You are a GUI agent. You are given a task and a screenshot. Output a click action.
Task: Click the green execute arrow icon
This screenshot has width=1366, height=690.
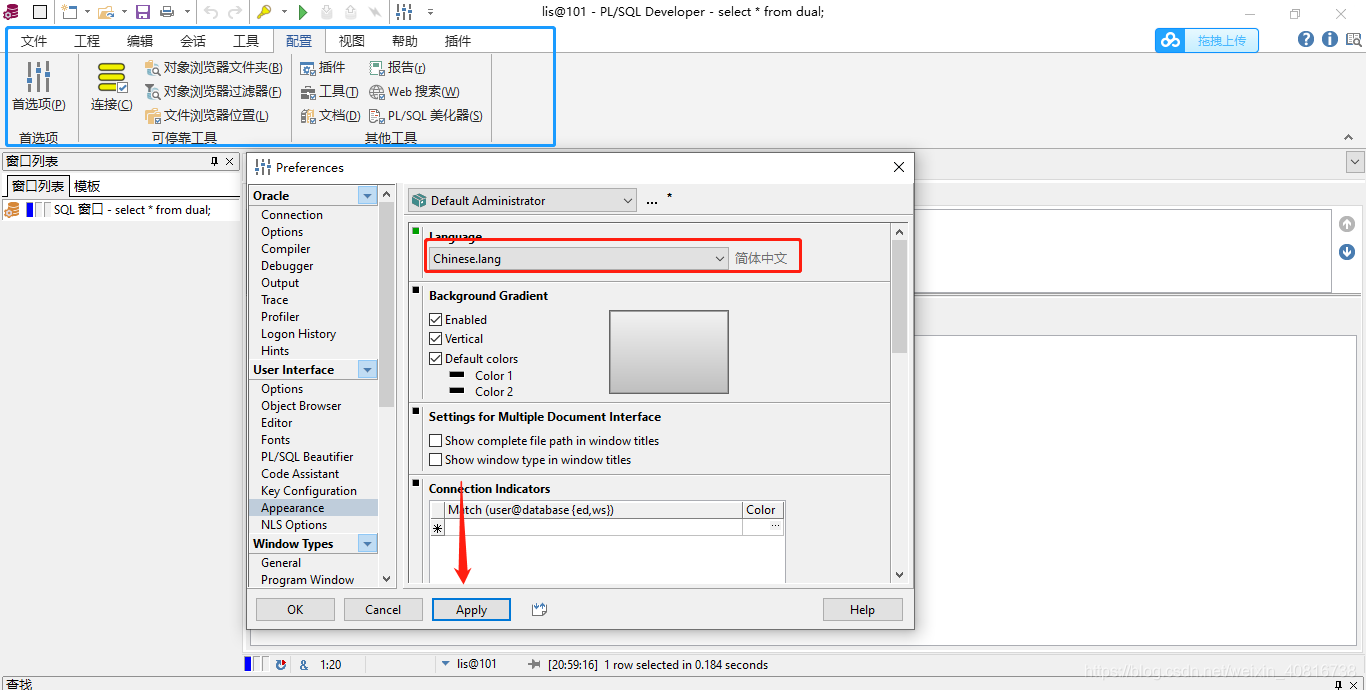pyautogui.click(x=303, y=12)
